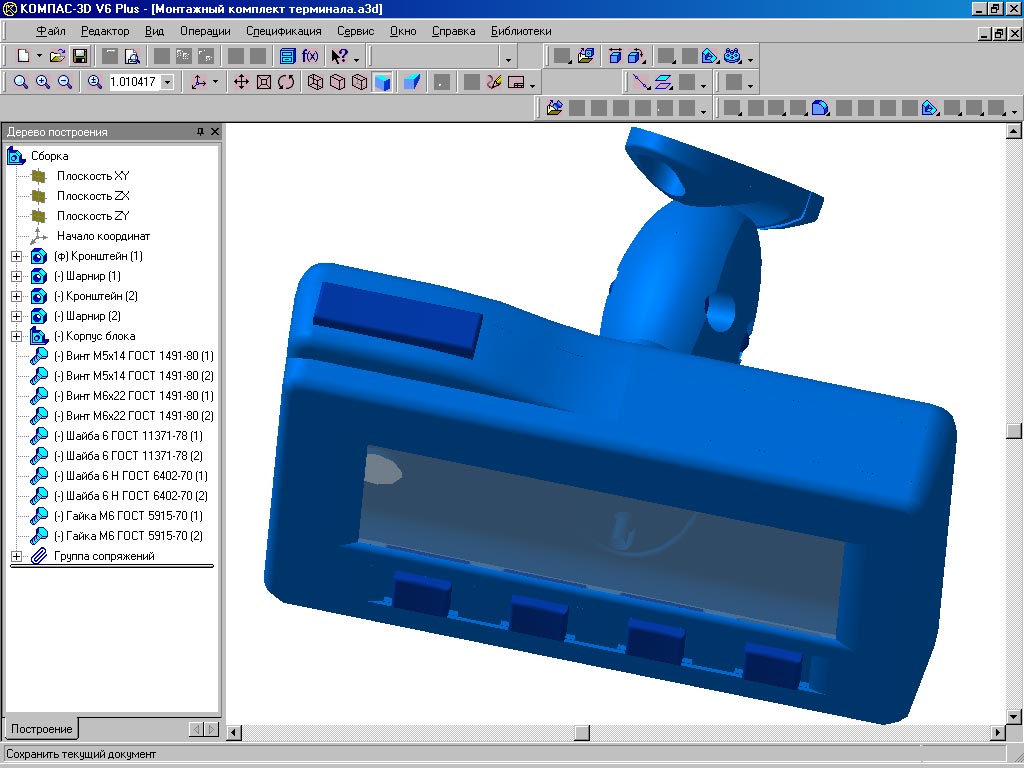The width and height of the screenshot is (1024, 768).
Task: Open an existing document via folder icon
Action: [x=58, y=56]
